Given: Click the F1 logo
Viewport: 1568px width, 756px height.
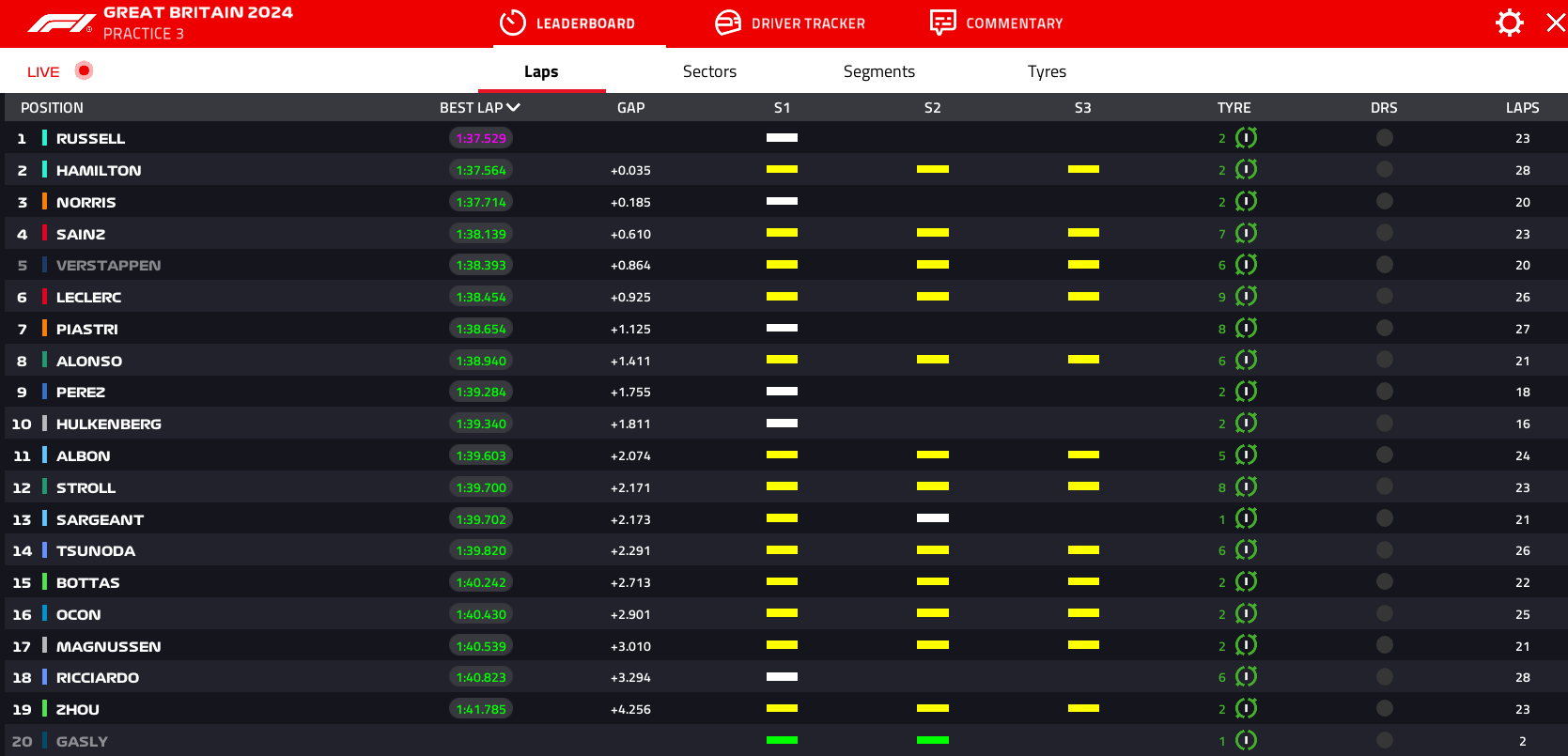Looking at the screenshot, I should click(x=61, y=23).
